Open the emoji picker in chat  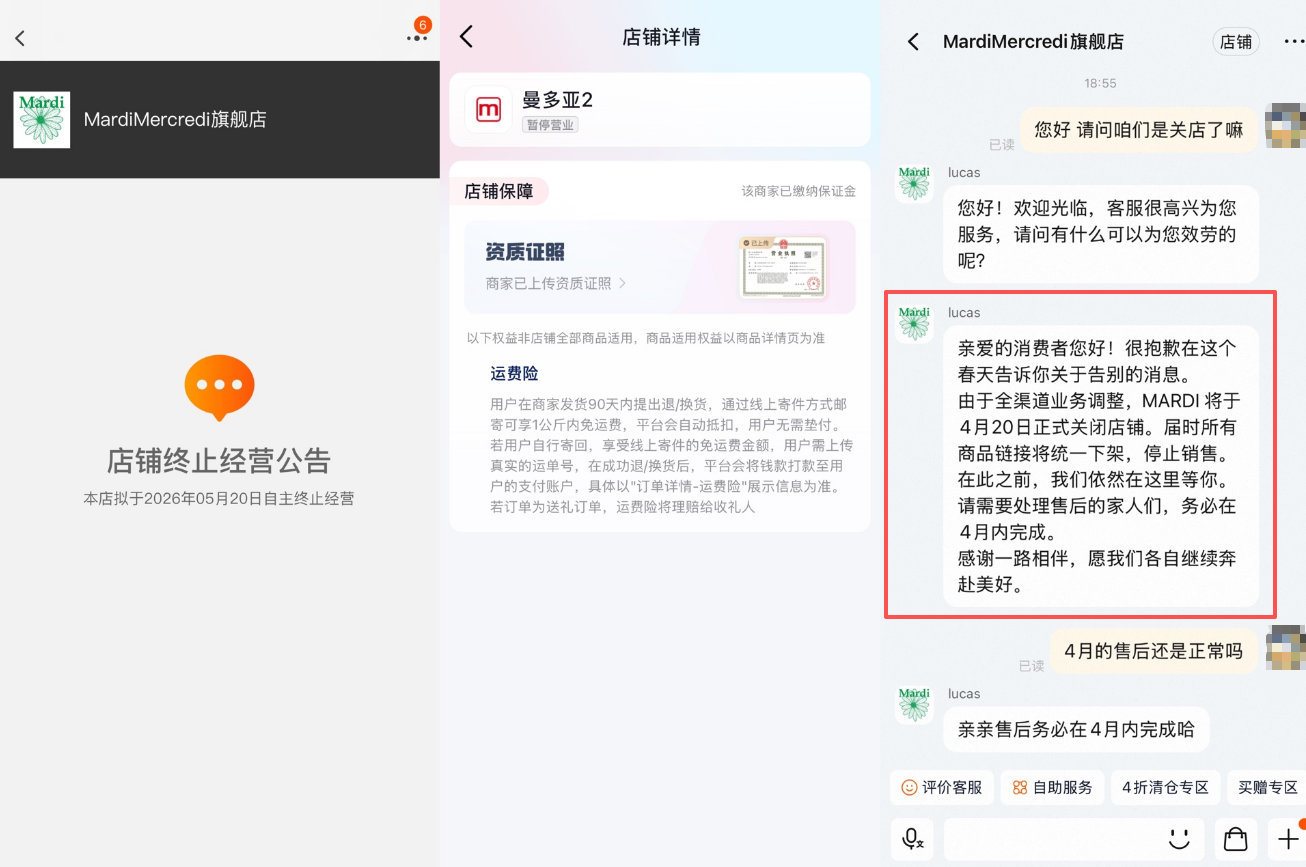(1179, 838)
